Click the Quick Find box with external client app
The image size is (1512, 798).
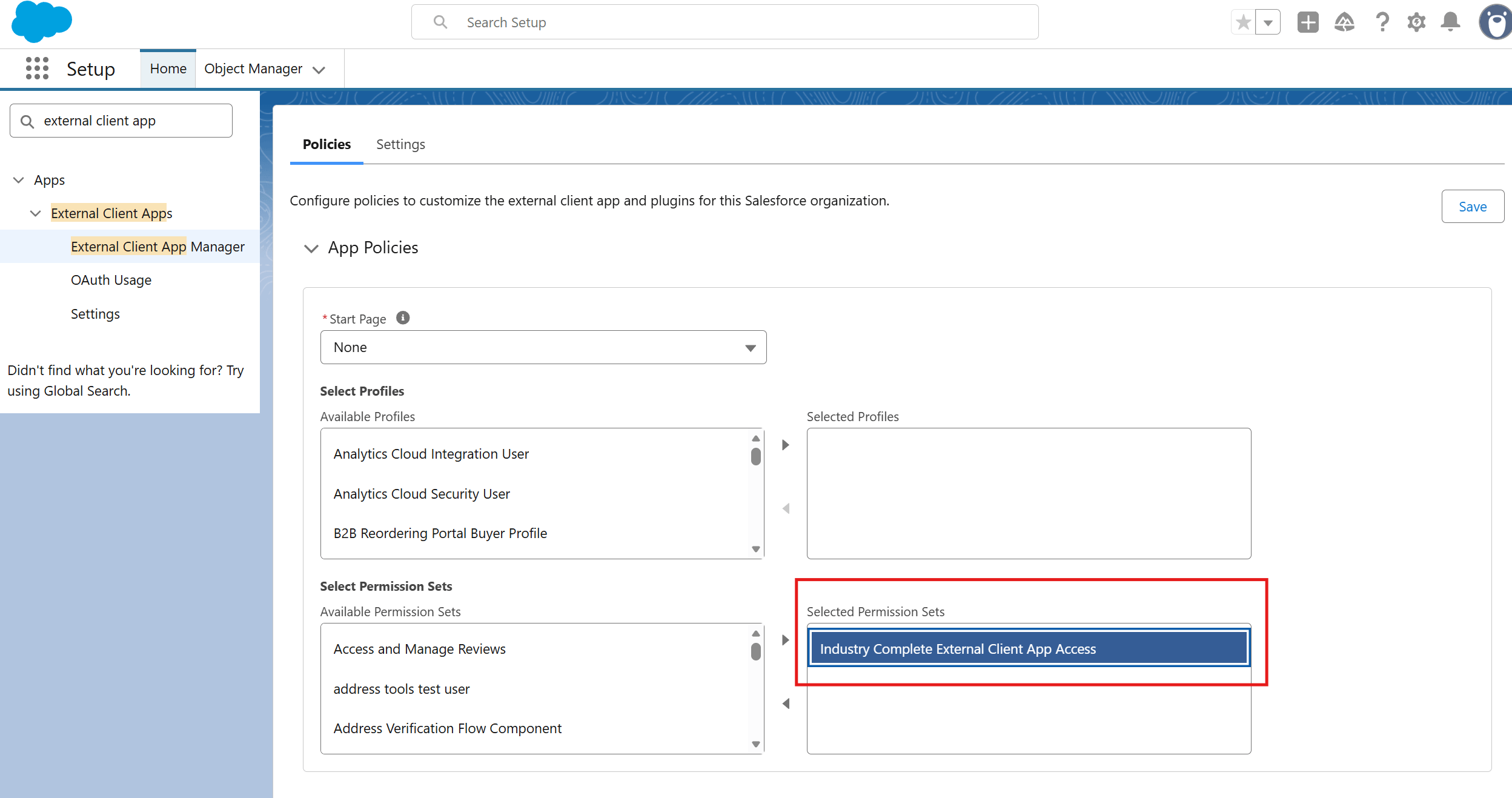(121, 121)
